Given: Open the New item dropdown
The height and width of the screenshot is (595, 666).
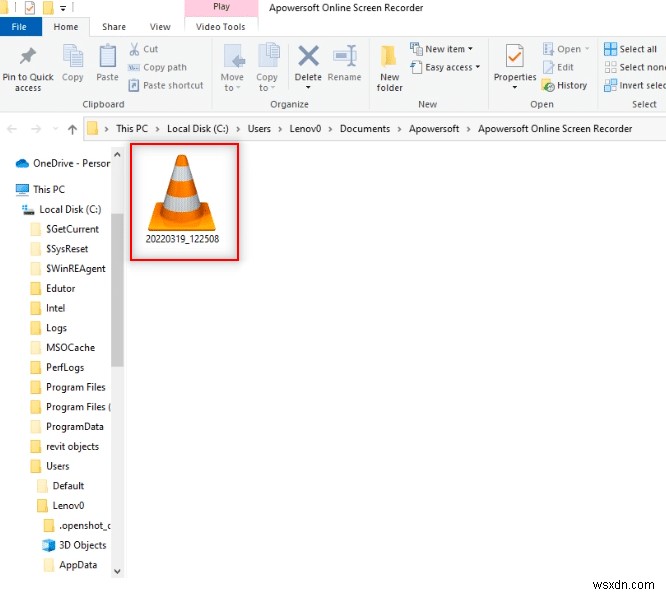Looking at the screenshot, I should pyautogui.click(x=441, y=49).
